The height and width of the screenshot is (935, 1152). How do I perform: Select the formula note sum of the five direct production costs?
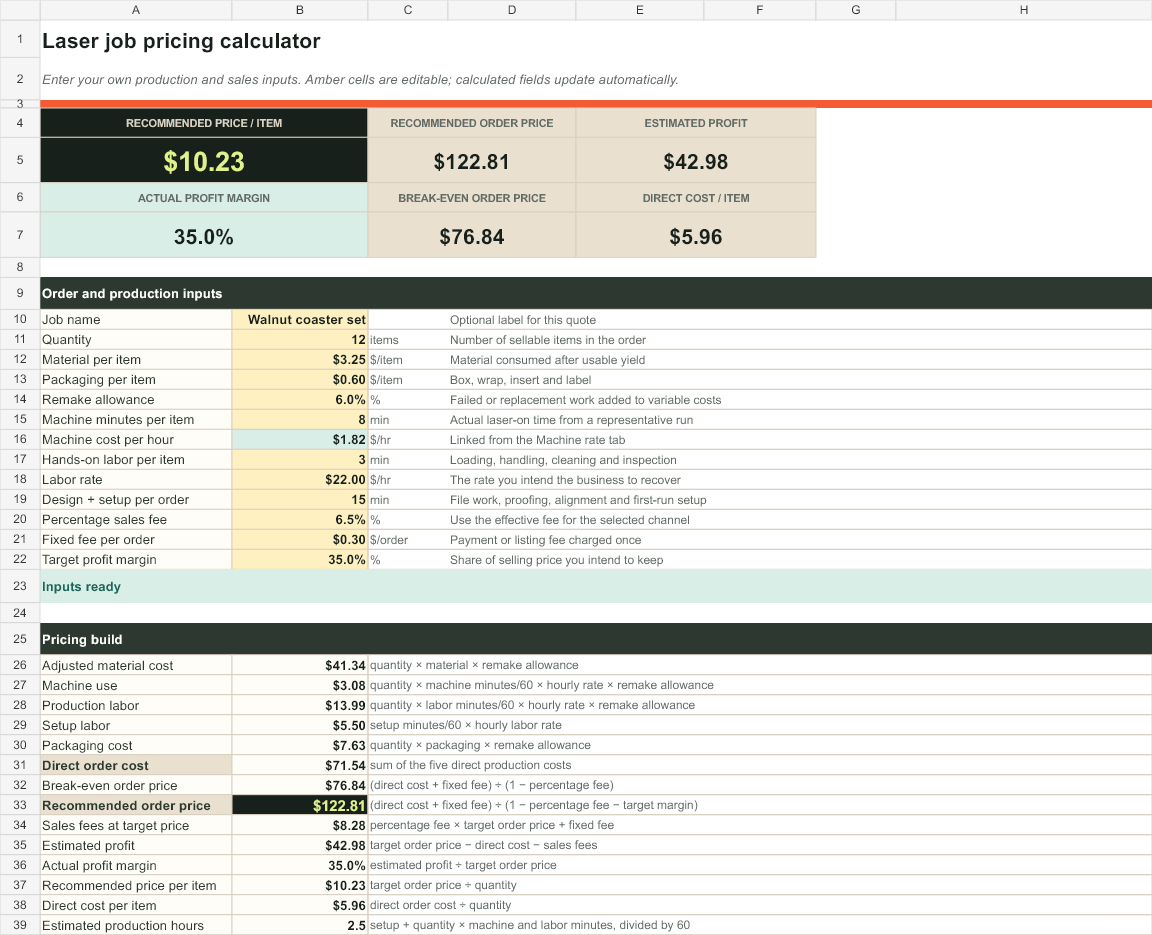pos(470,765)
